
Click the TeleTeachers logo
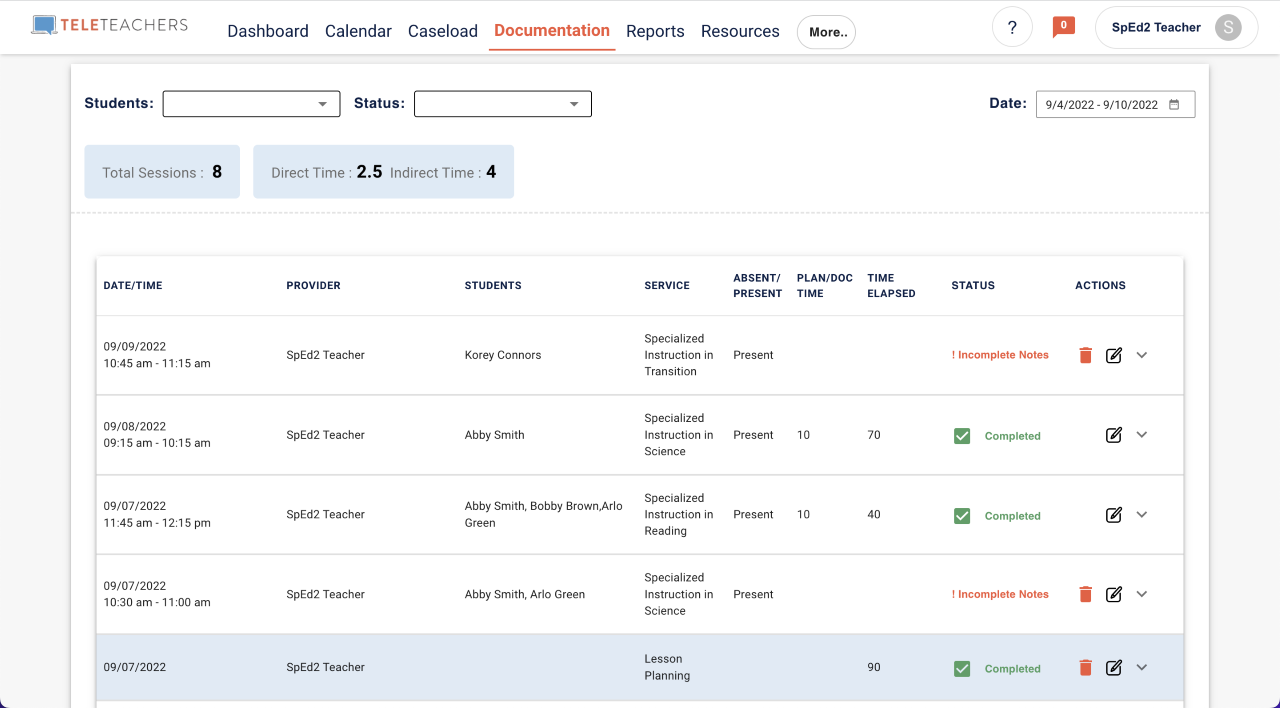[110, 25]
